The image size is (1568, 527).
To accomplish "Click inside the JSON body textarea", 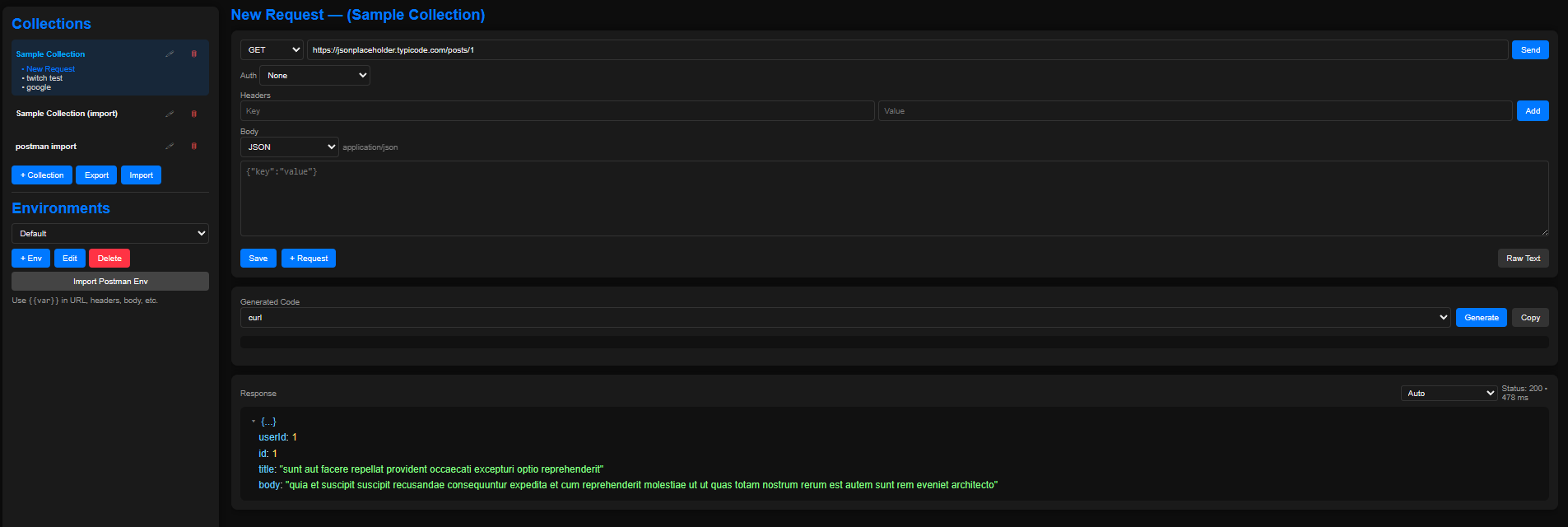I will (895, 198).
